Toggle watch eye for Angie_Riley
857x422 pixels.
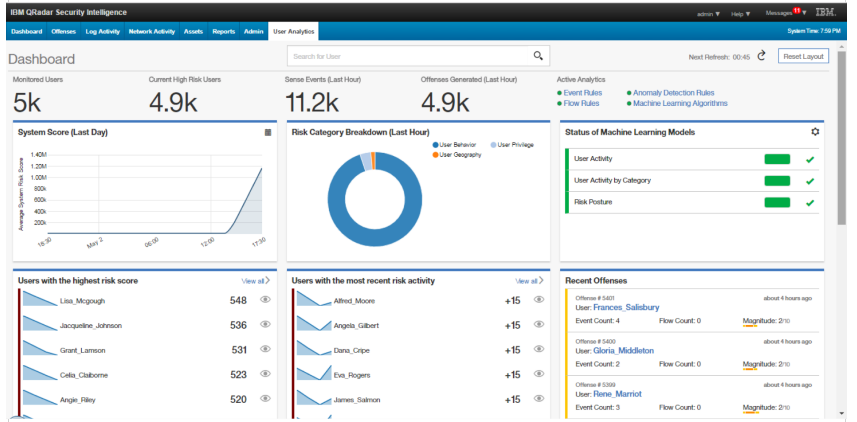[x=266, y=398]
